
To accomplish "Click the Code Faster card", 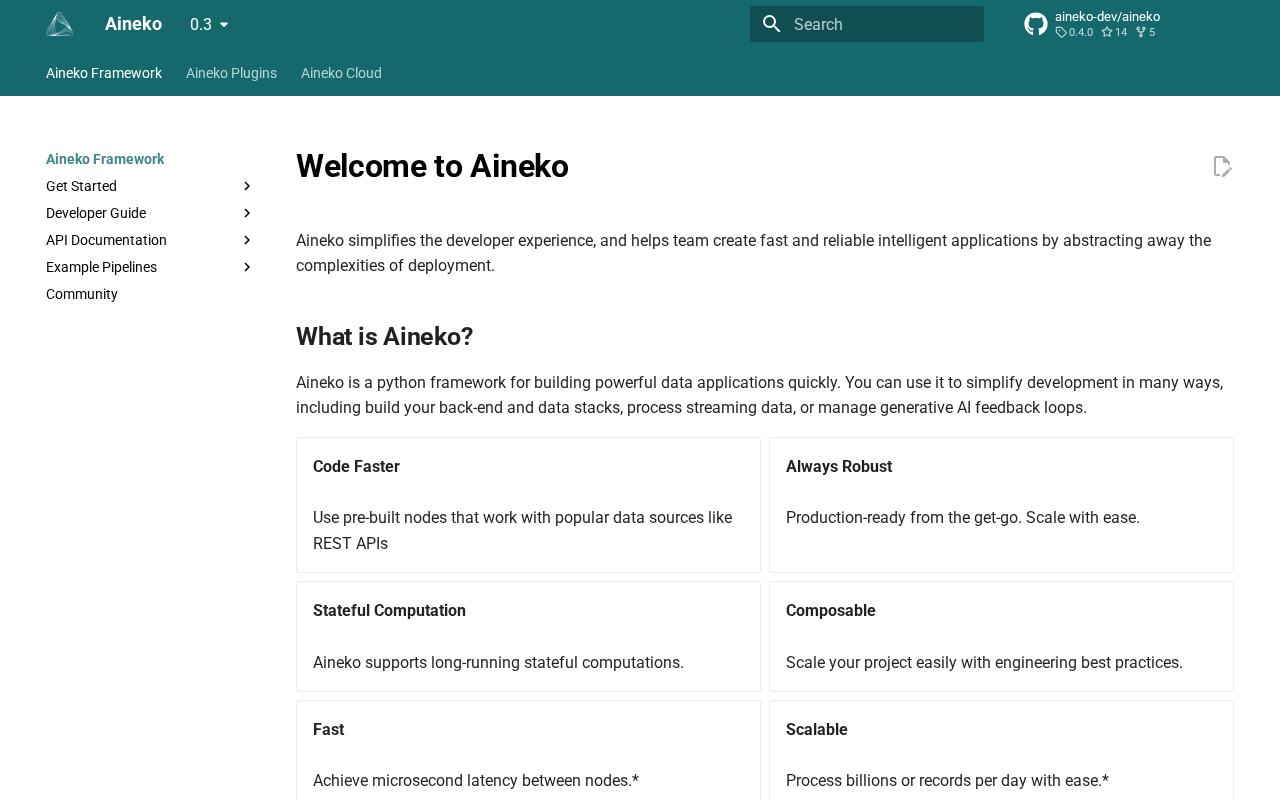I will click(x=528, y=505).
